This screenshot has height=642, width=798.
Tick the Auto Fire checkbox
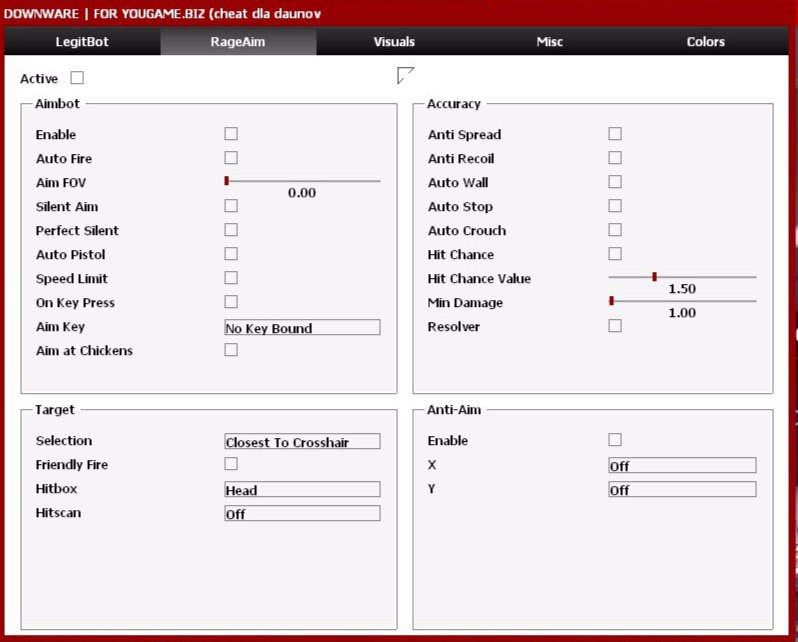point(231,158)
